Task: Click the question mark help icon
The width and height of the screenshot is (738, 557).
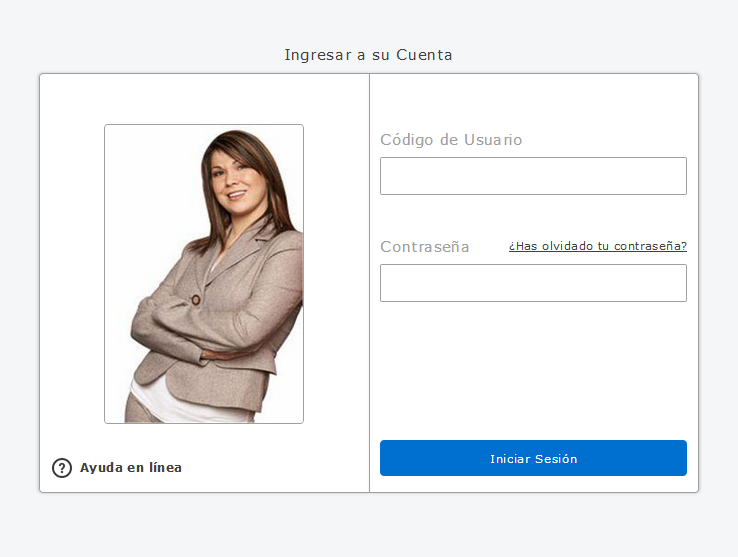Action: (x=62, y=467)
